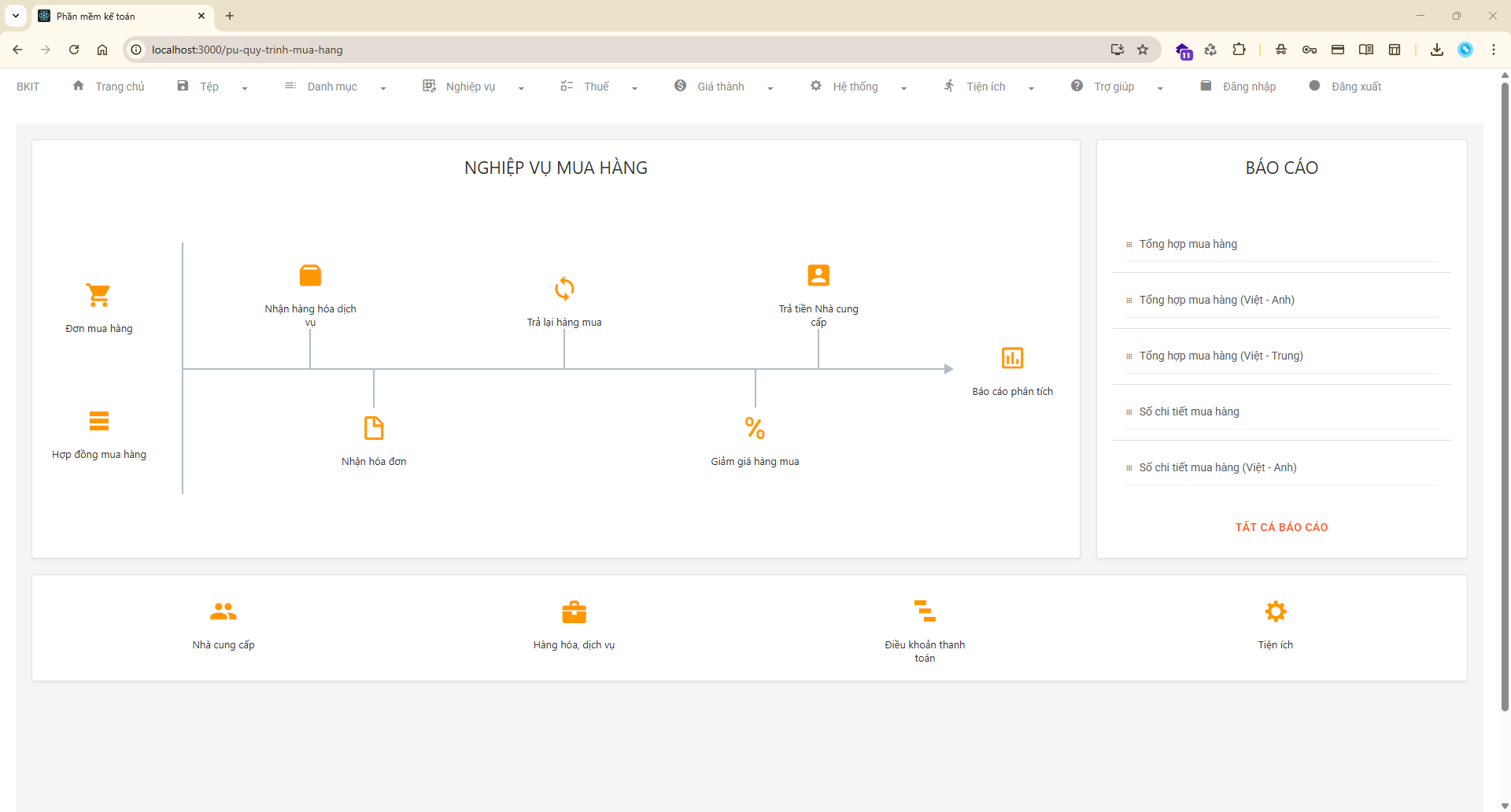Expand the Nghiệp vụ dropdown arrow

click(x=521, y=88)
